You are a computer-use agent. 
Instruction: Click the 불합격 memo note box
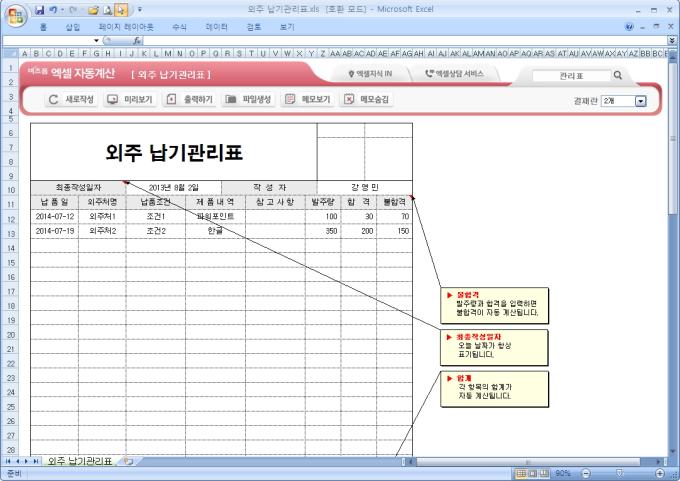(x=494, y=305)
